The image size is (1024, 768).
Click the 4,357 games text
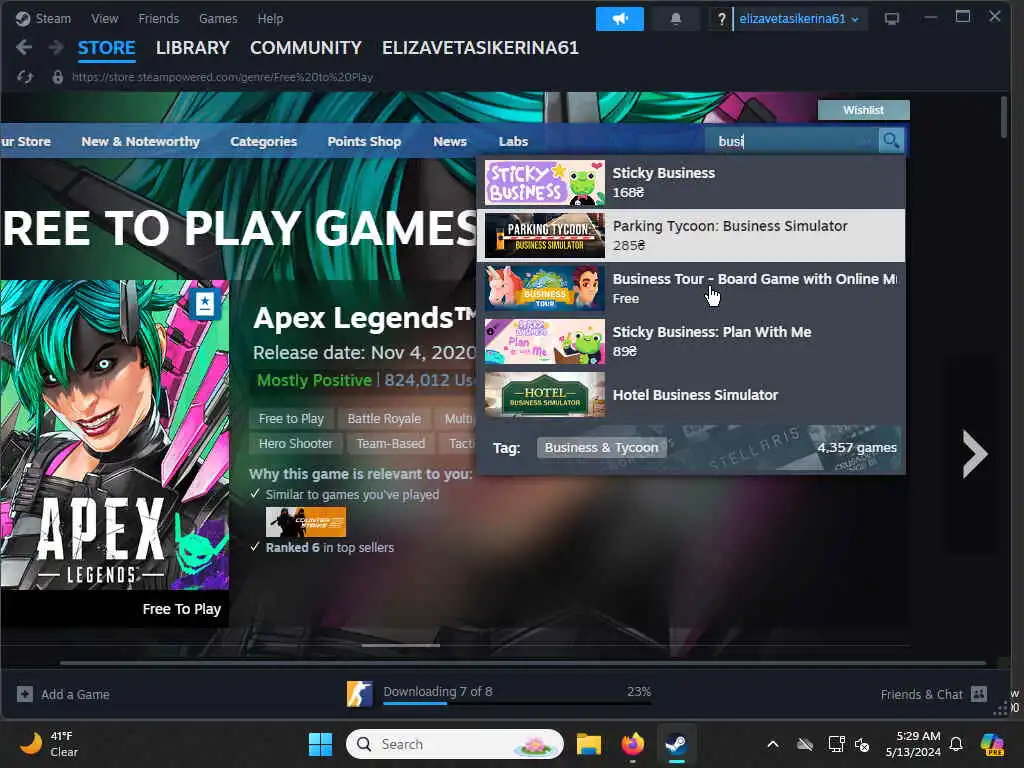857,447
